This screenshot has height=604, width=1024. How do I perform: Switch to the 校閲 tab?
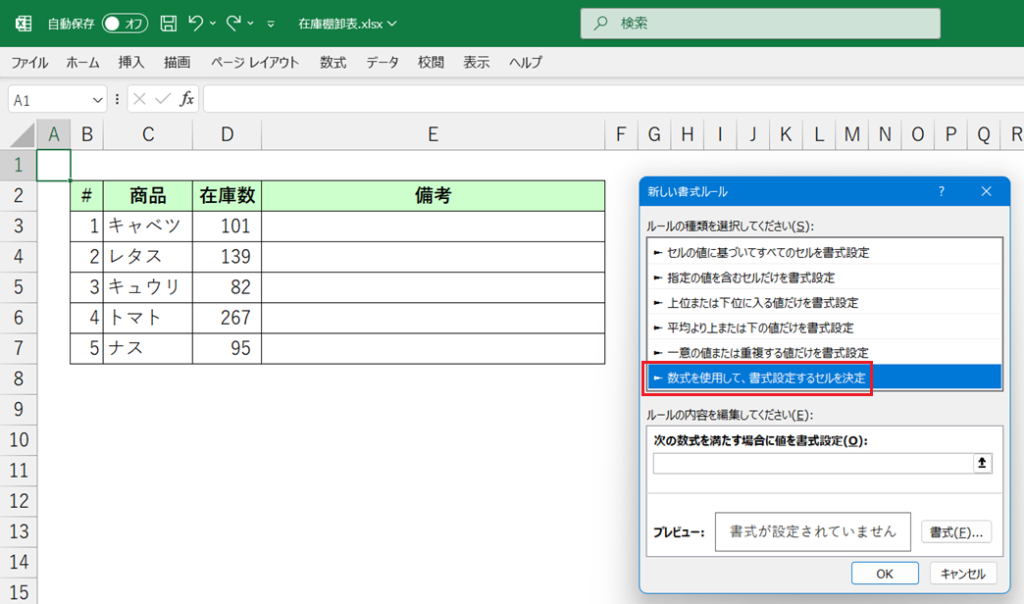coord(430,63)
